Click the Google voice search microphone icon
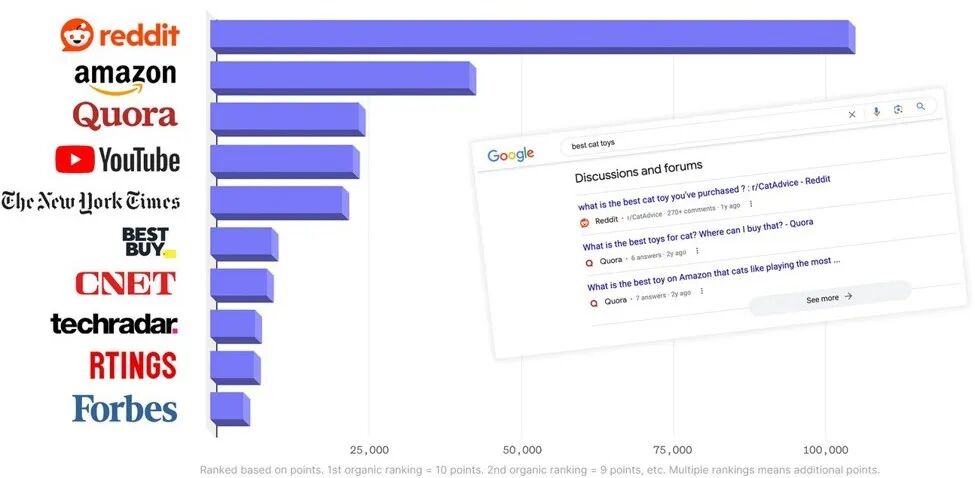The height and width of the screenshot is (478, 975). (876, 112)
